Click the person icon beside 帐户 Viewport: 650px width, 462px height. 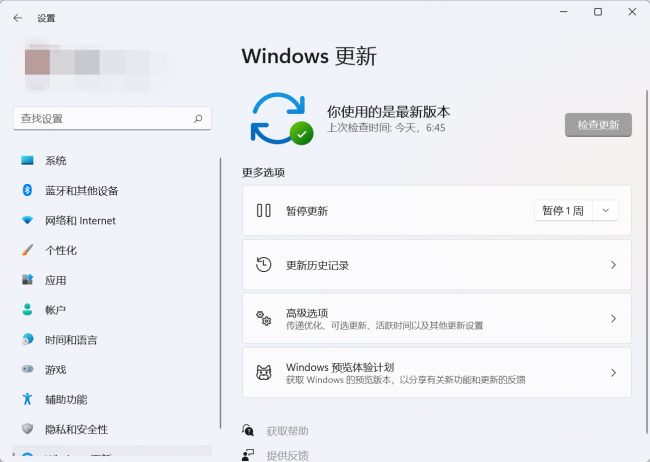coord(27,309)
